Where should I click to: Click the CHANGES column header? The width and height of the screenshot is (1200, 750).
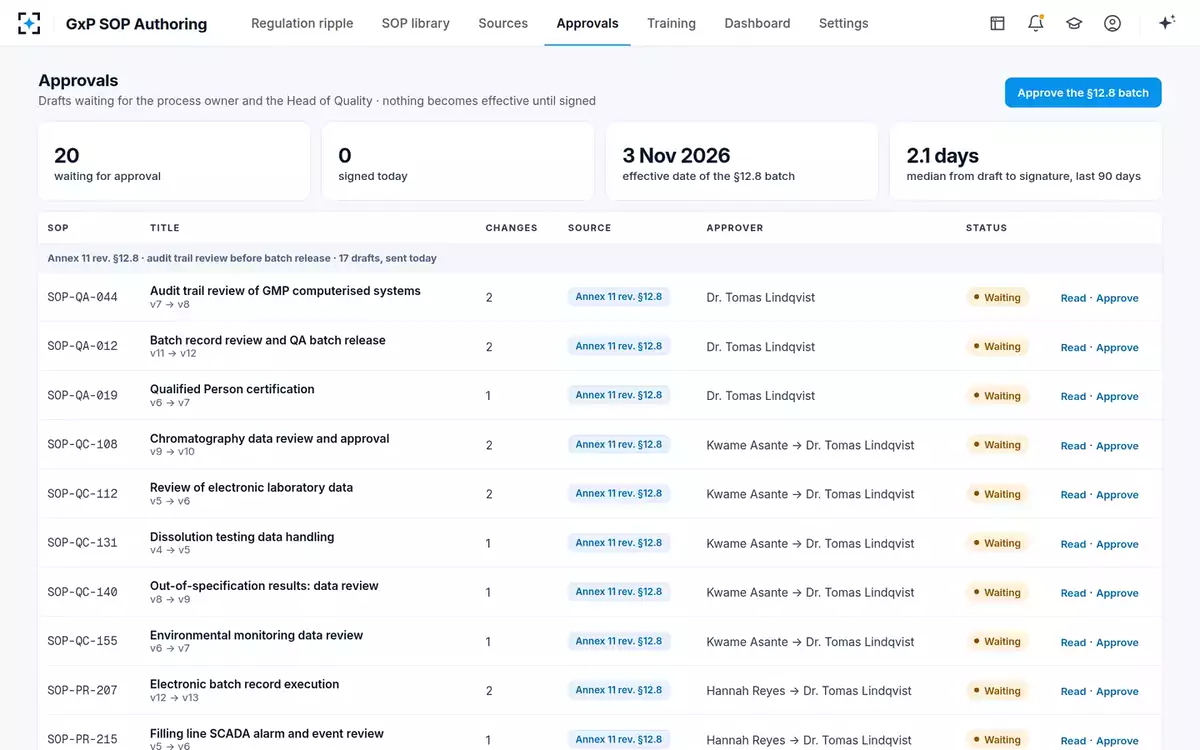pos(511,228)
